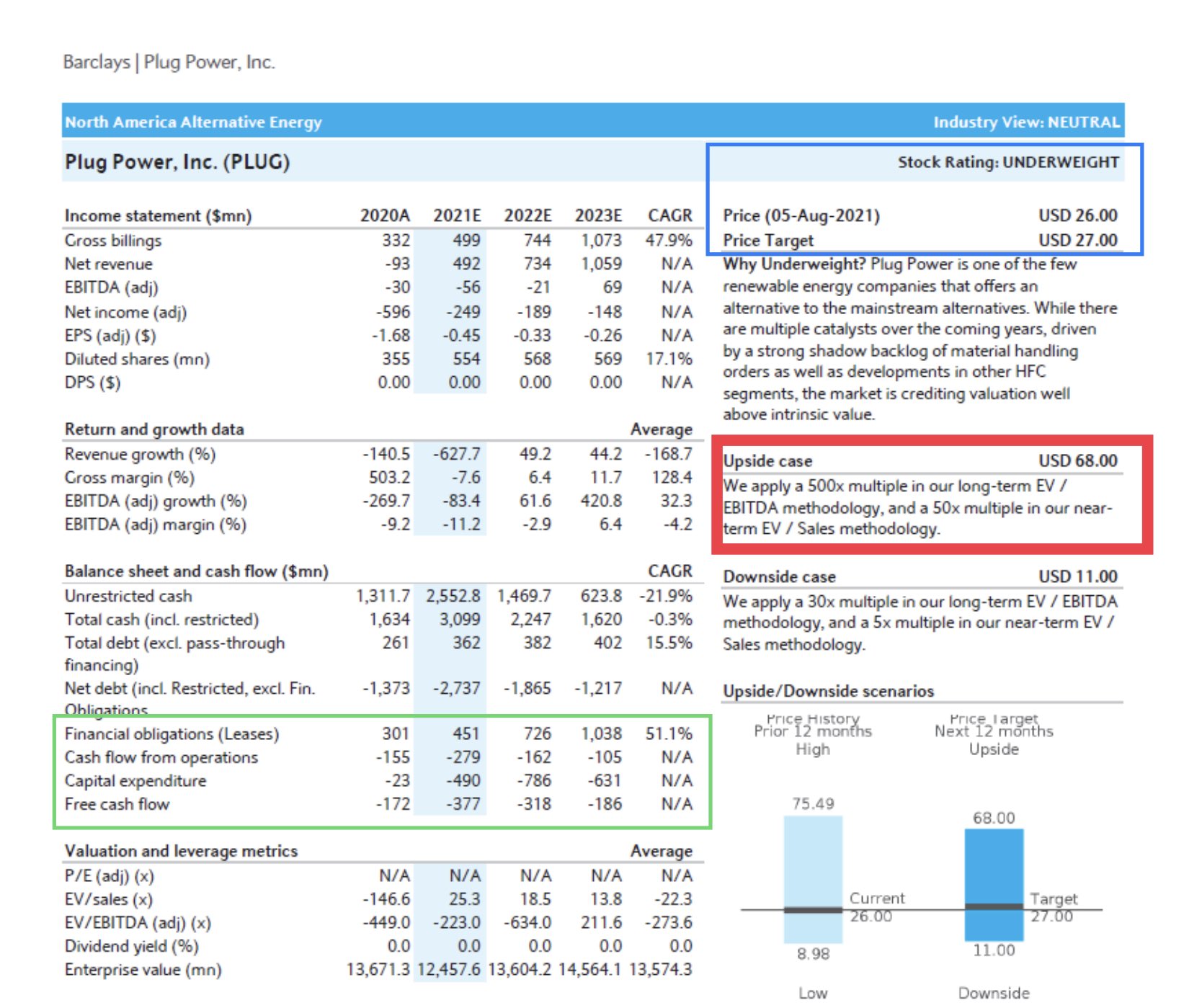Click the Why Underweight? bold text
The height and width of the screenshot is (1008, 1202).
click(793, 264)
